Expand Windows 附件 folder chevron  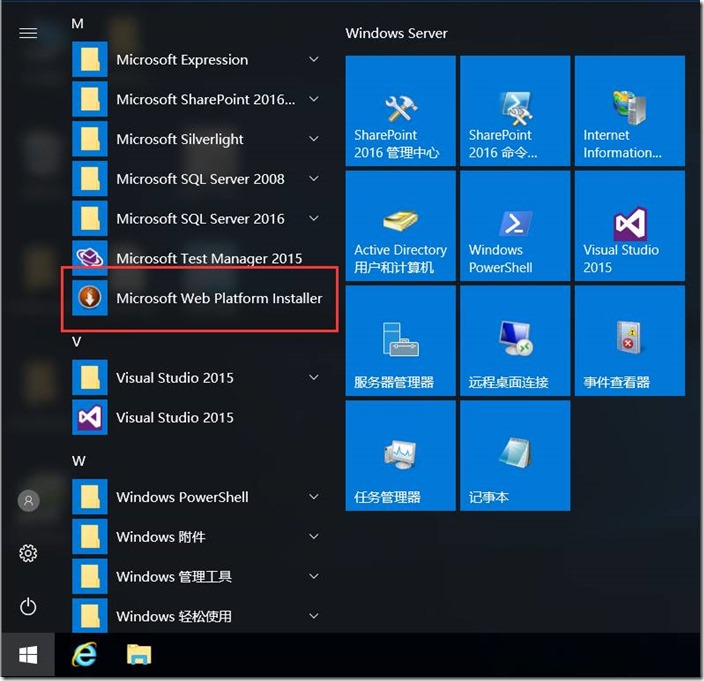[x=314, y=536]
